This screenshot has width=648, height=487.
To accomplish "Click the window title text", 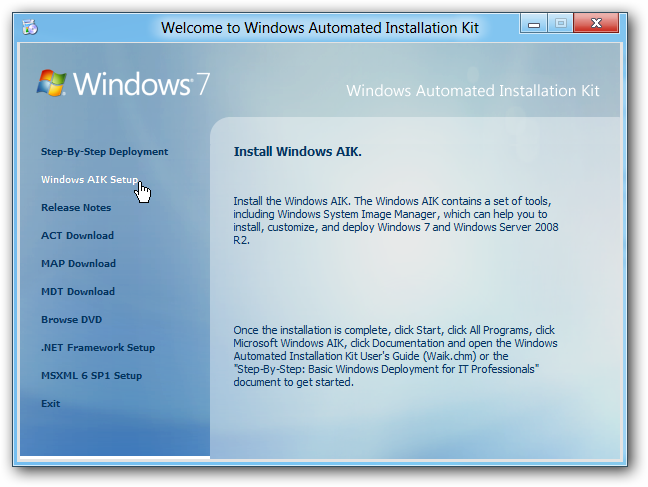I will (320, 28).
